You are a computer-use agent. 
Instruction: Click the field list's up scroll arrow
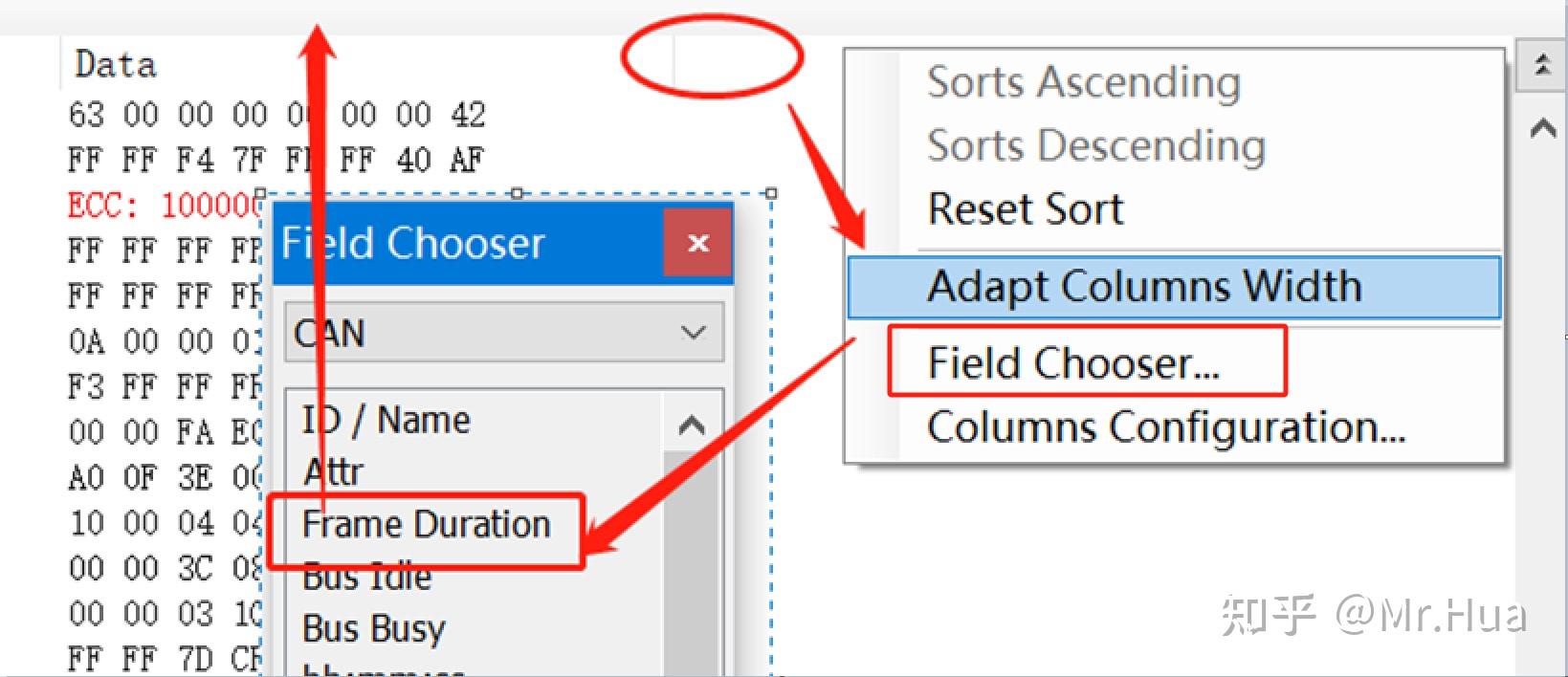pyautogui.click(x=692, y=425)
